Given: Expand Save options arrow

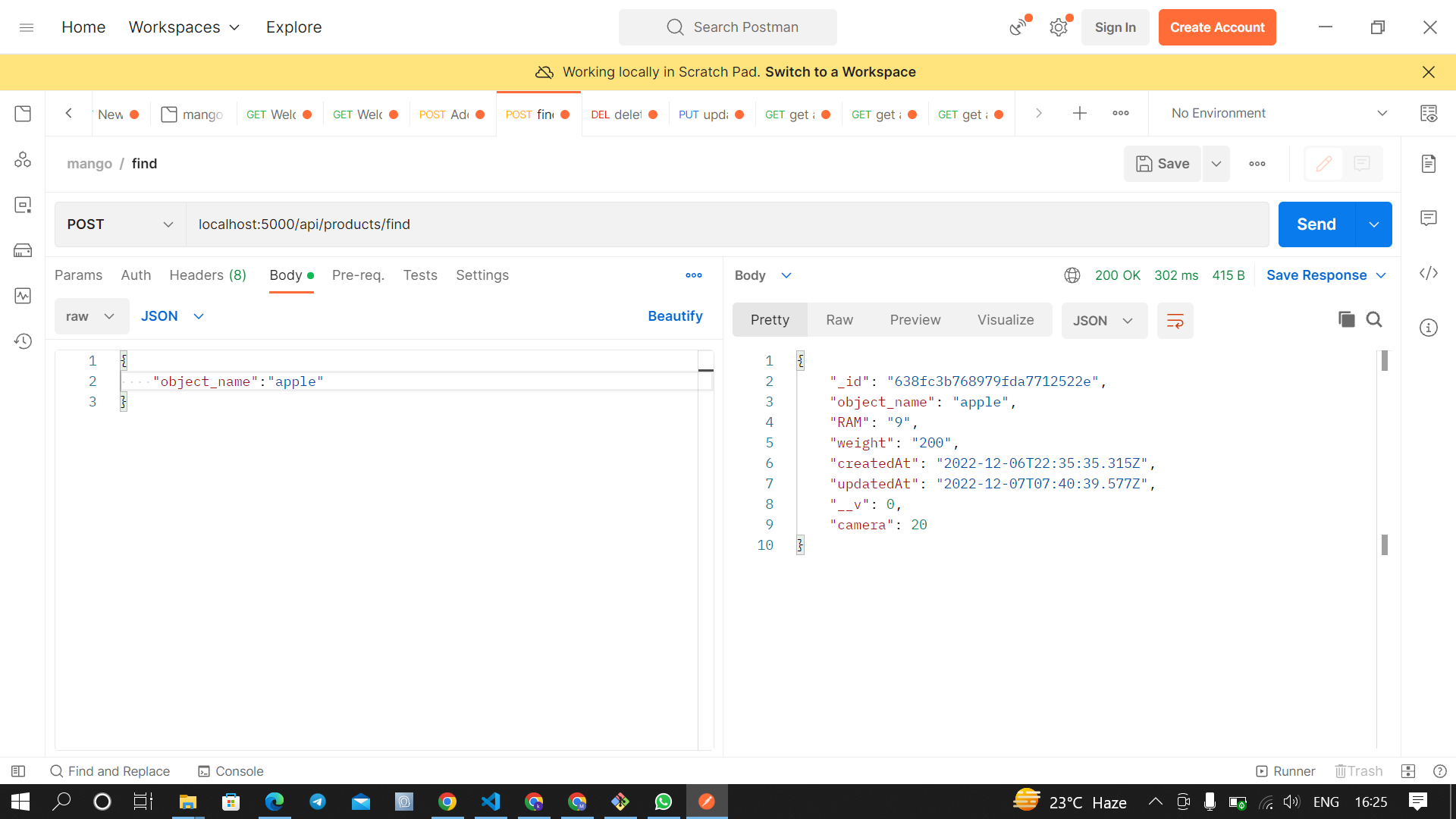Looking at the screenshot, I should pos(1216,164).
